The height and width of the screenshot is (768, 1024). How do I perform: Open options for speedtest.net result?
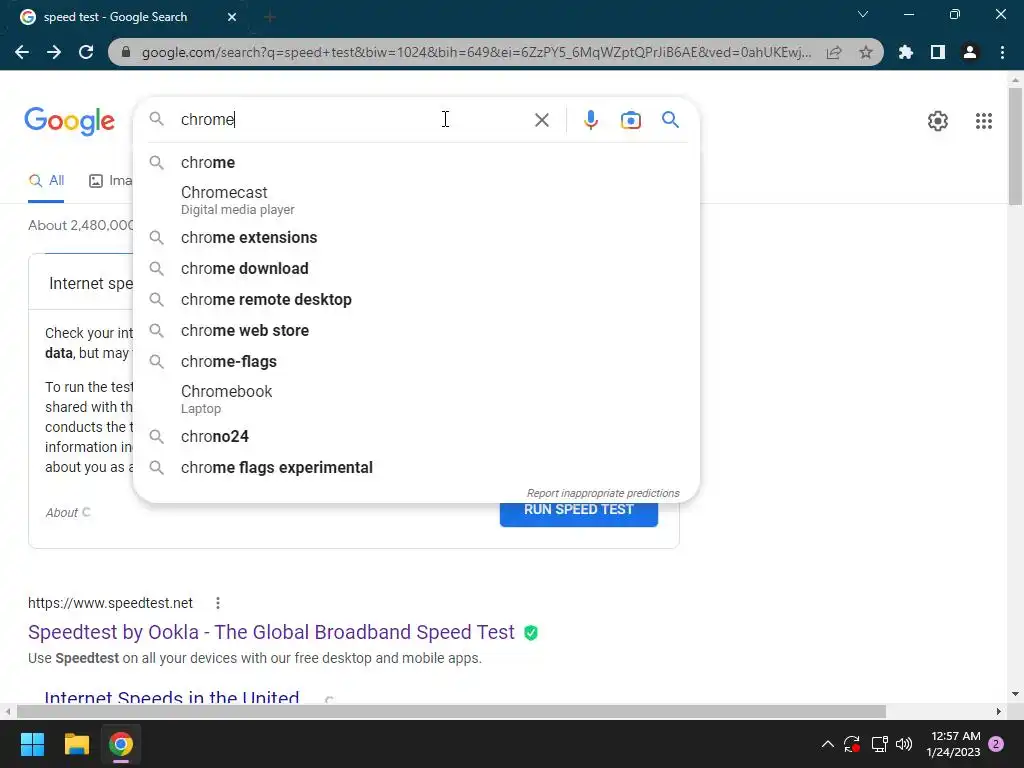point(218,603)
